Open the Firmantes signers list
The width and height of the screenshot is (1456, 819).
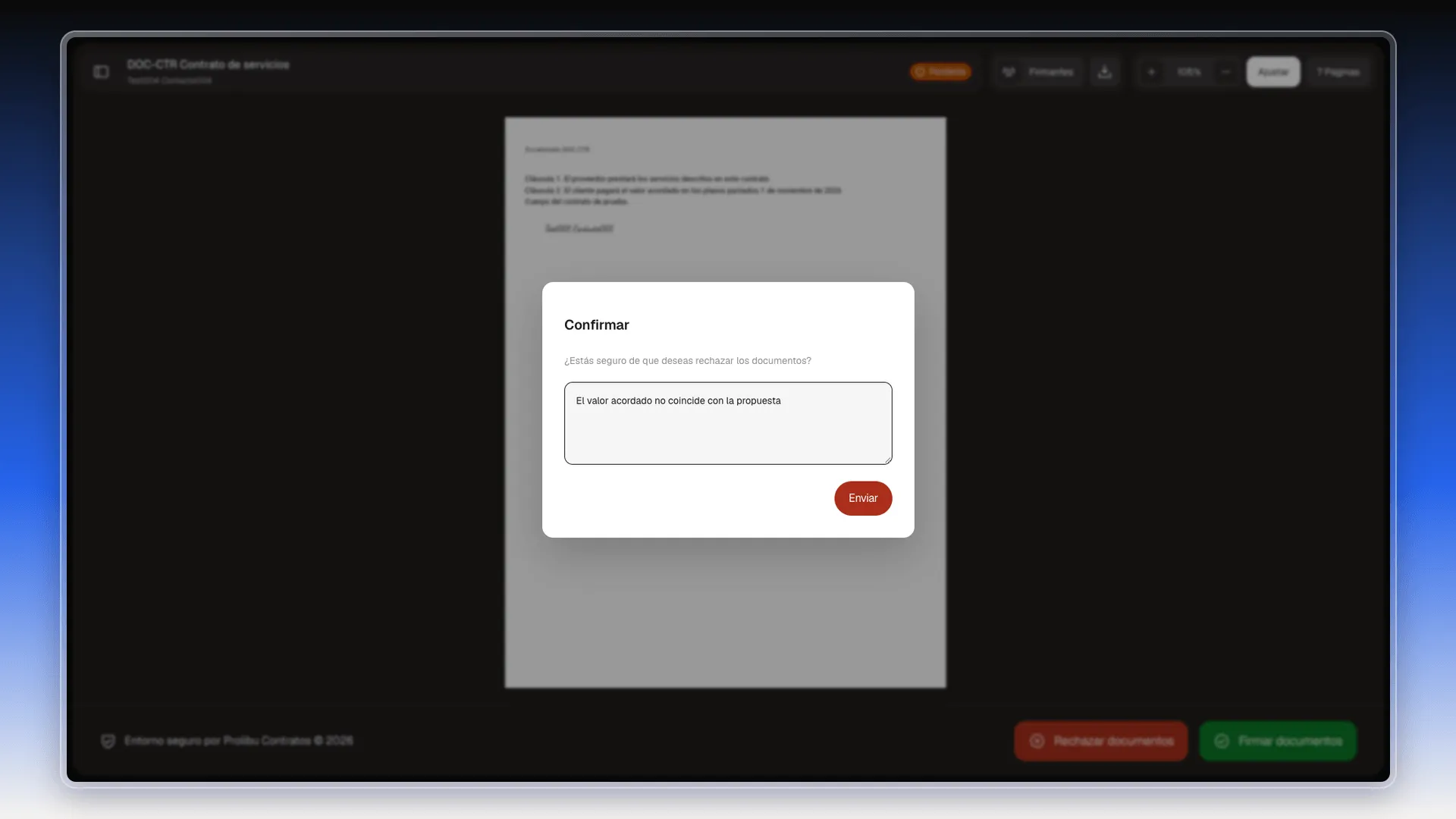[1039, 71]
